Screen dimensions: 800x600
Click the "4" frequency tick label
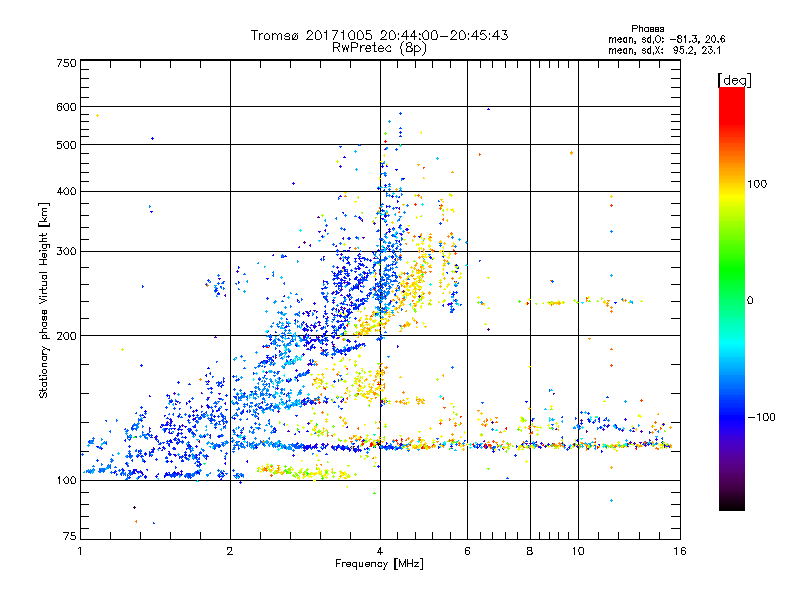(380, 551)
